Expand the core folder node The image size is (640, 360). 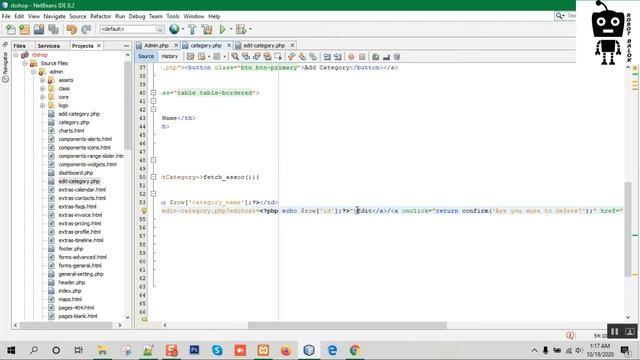coord(42,97)
